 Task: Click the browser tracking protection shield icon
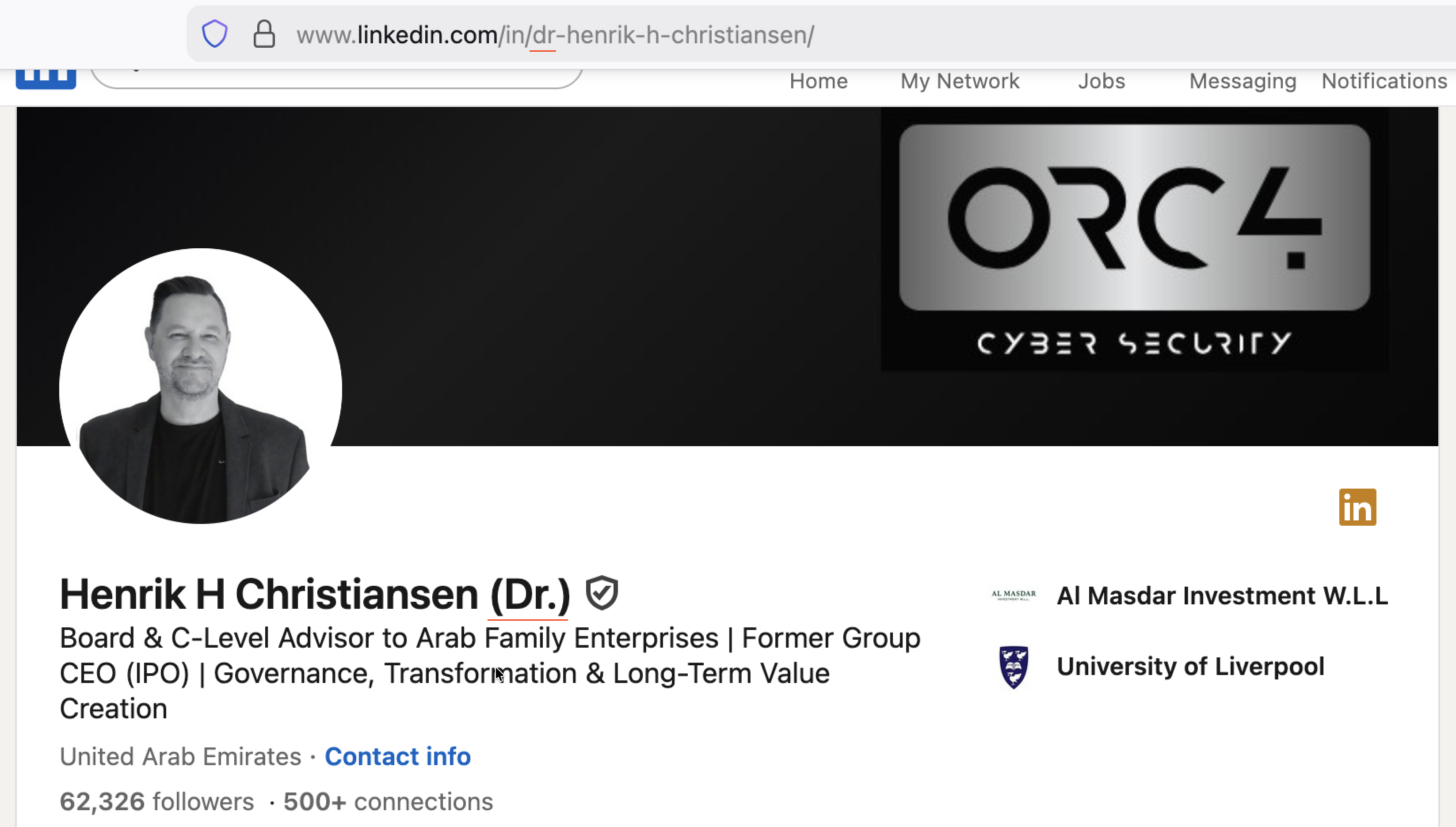click(x=215, y=34)
